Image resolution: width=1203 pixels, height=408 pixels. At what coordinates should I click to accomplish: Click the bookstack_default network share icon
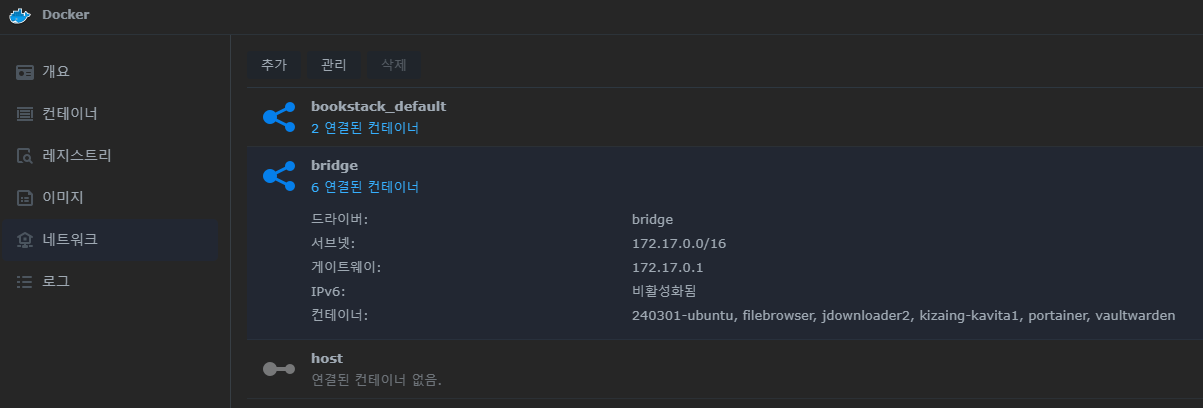[x=278, y=117]
